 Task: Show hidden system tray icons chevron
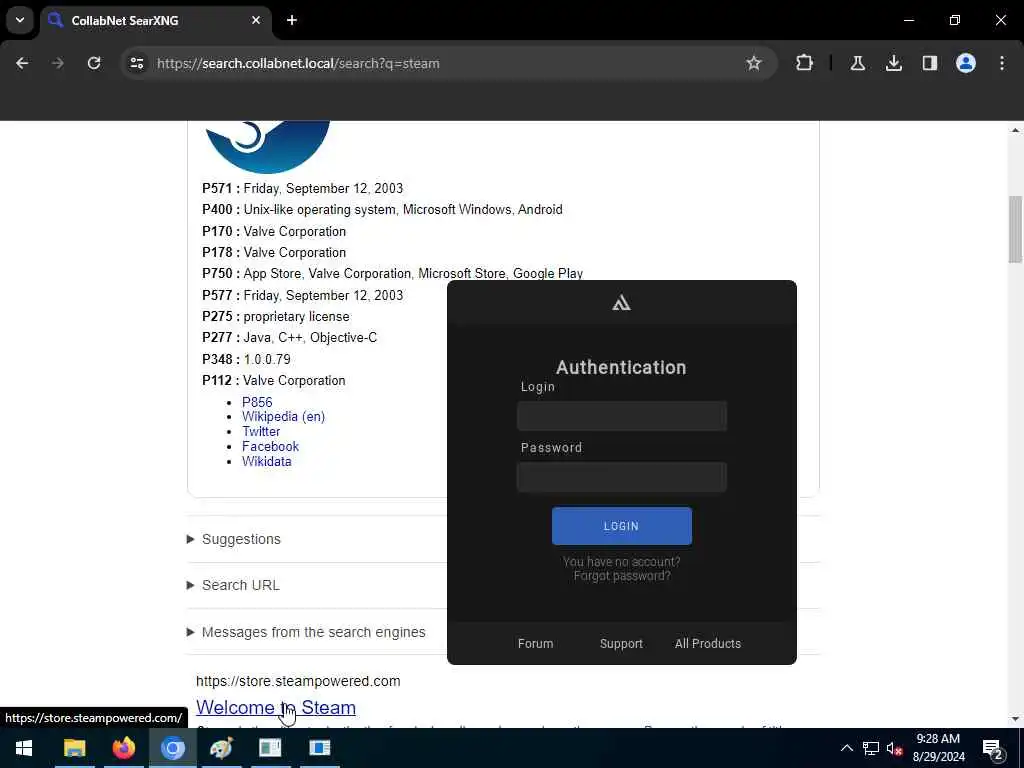(846, 748)
